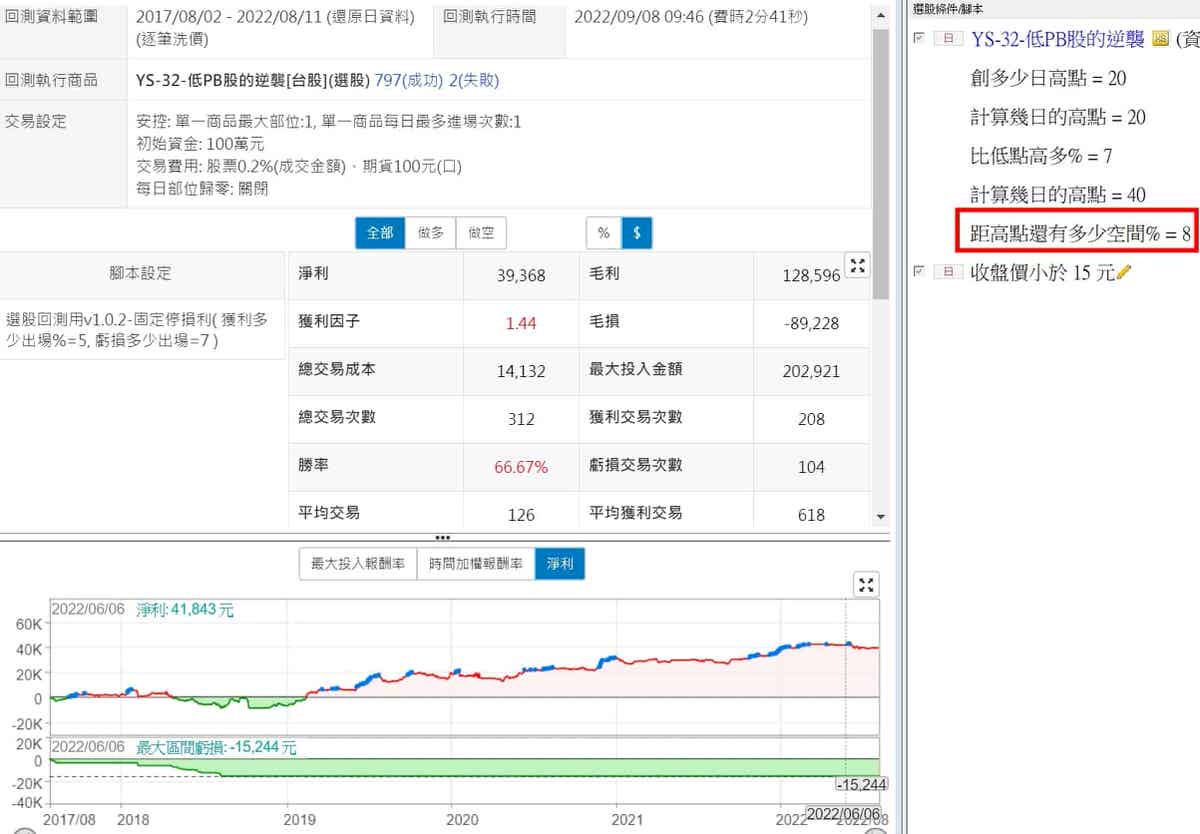Click the three-dot pane splitter handle
The width and height of the screenshot is (1200, 834).
pos(443,538)
